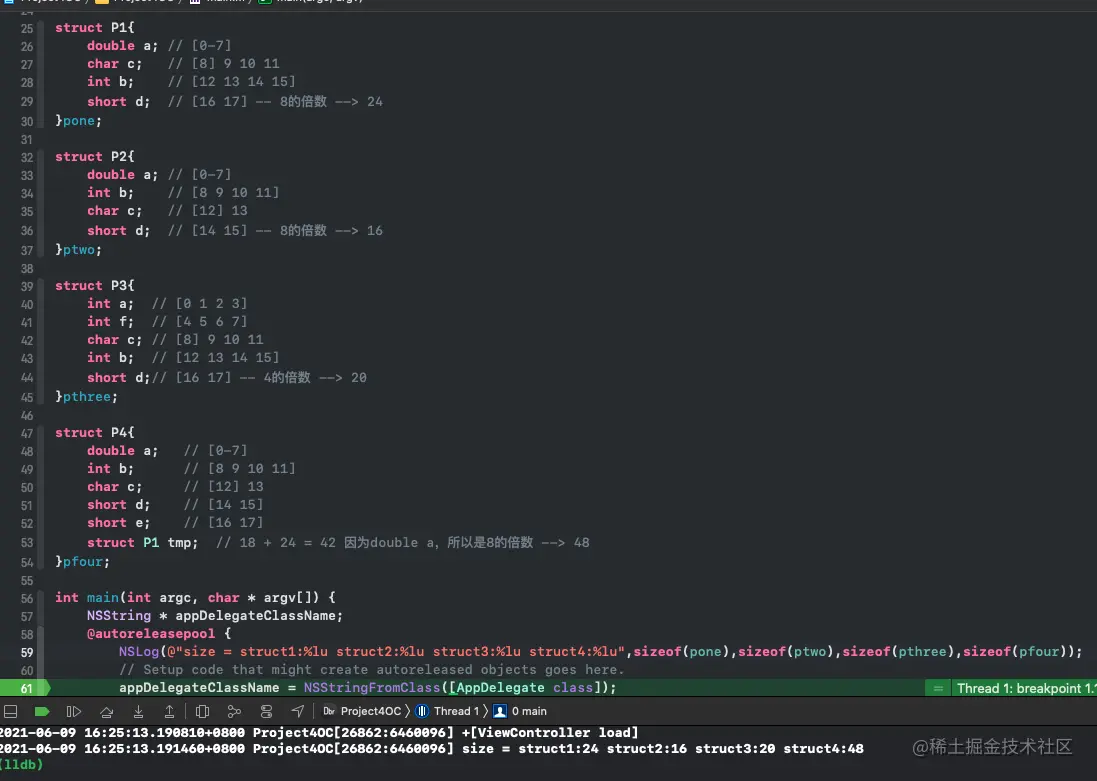Image resolution: width=1097 pixels, height=781 pixels.
Task: Click 'struct P1 tmp;' member line
Action: pyautogui.click(x=142, y=542)
